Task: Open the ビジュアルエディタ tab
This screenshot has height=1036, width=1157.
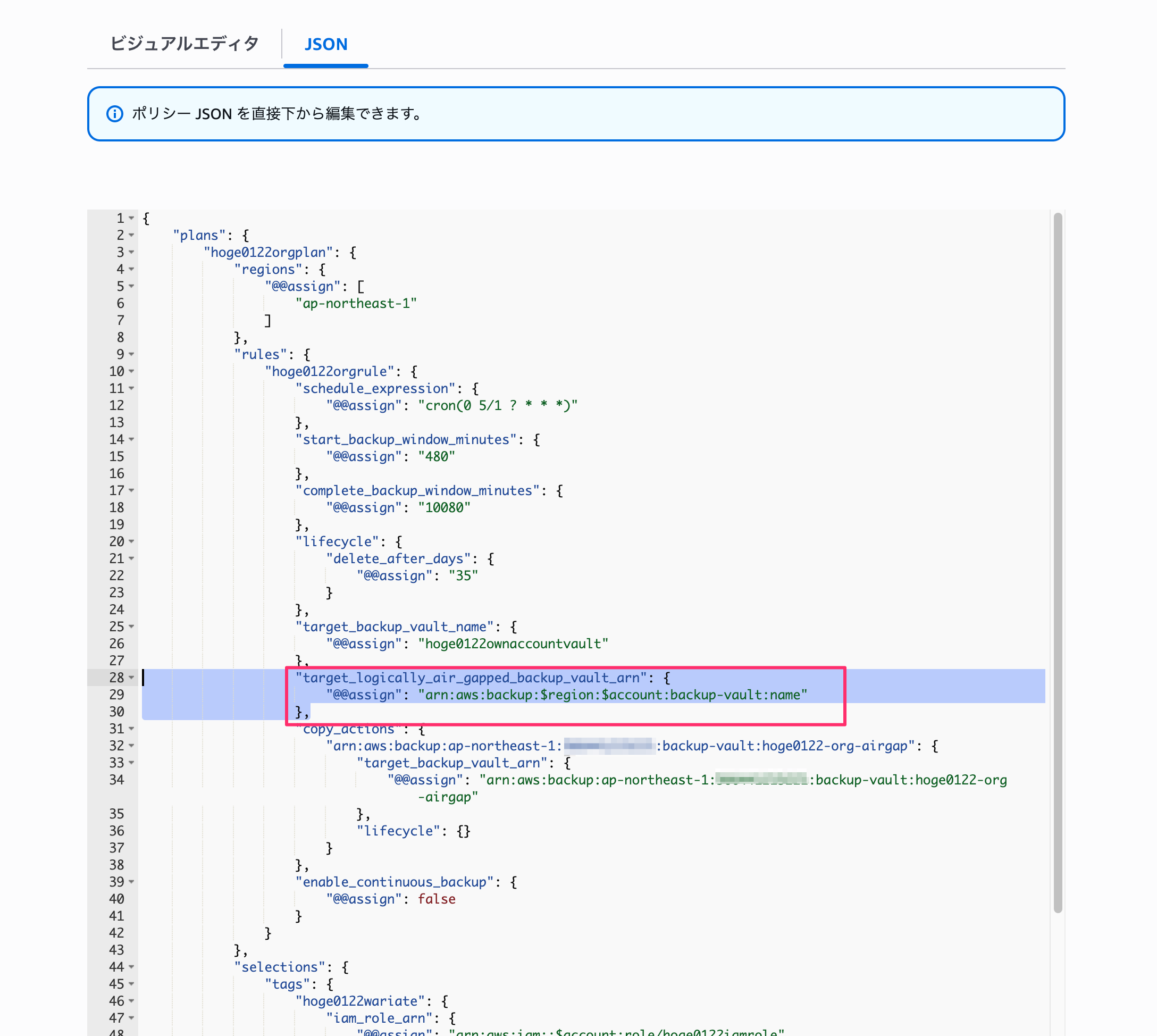Action: (x=185, y=44)
